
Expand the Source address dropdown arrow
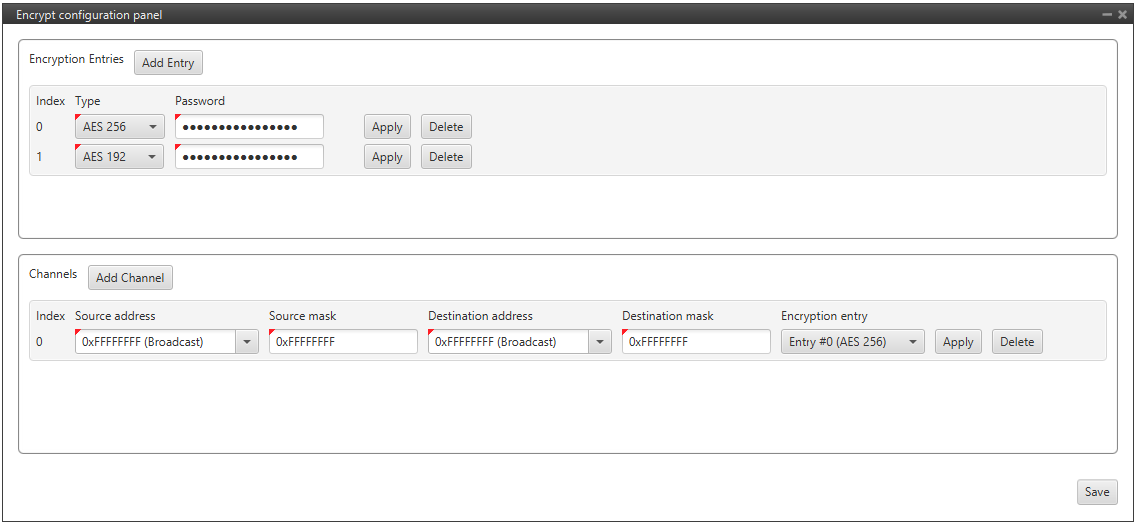point(247,342)
